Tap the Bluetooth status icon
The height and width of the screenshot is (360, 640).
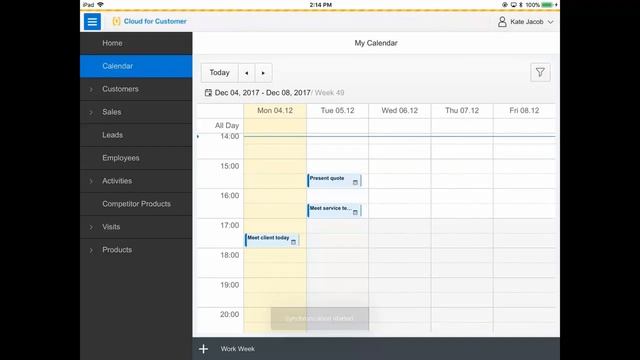click(x=520, y=5)
